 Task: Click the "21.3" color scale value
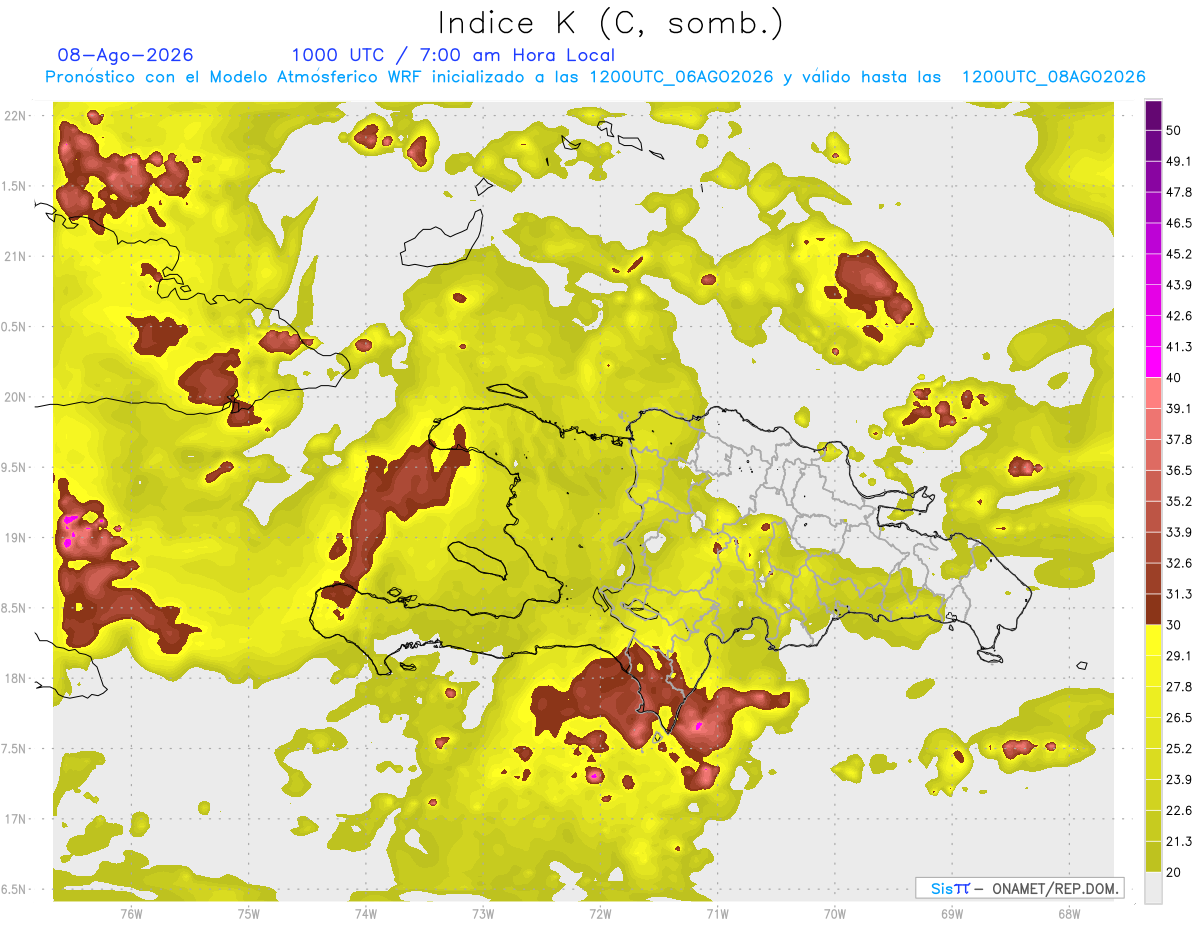pos(1178,842)
